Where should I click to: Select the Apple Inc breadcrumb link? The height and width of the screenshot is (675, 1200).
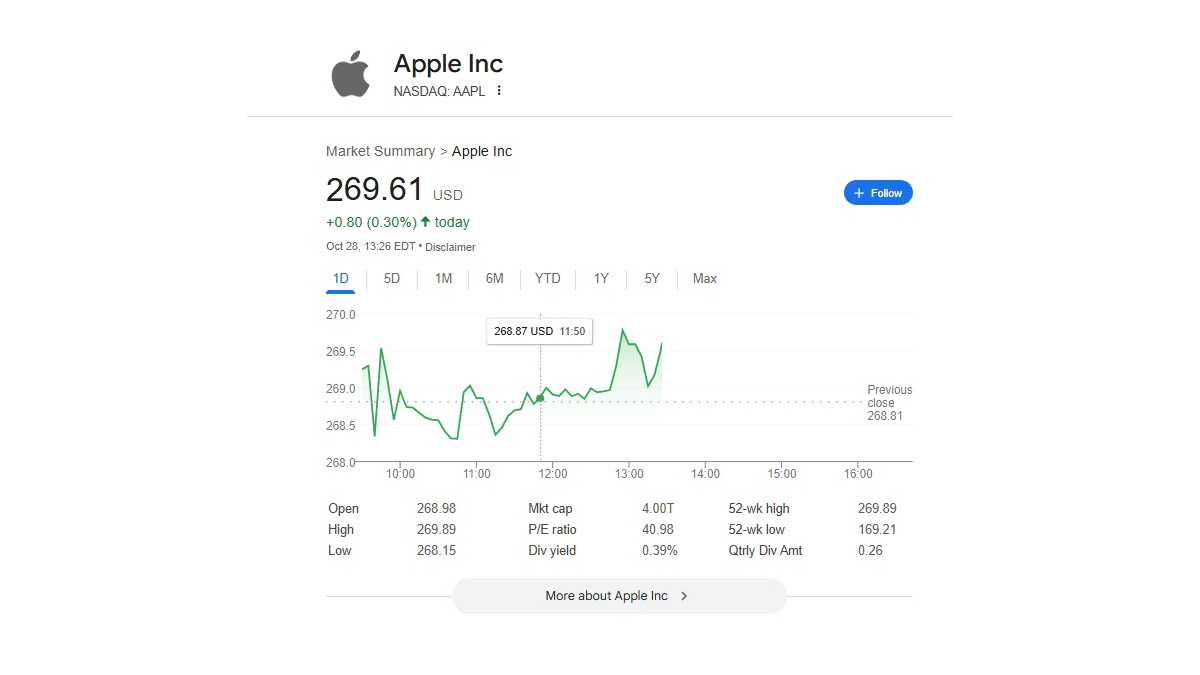[481, 151]
